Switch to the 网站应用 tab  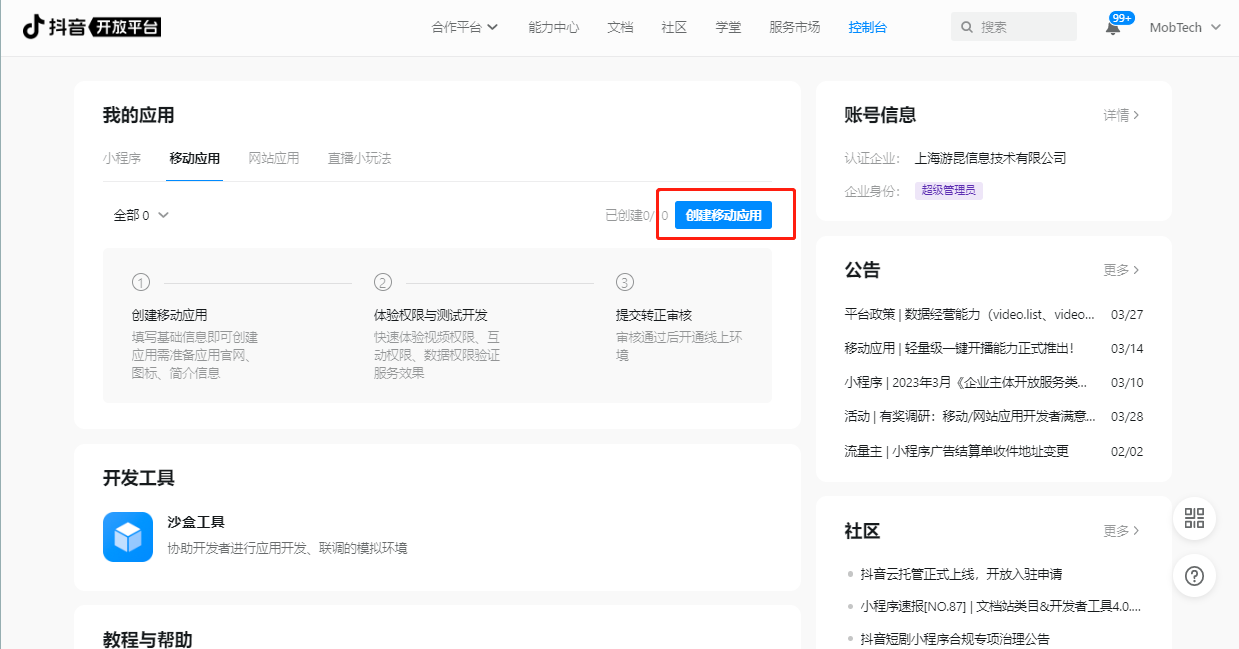click(274, 158)
